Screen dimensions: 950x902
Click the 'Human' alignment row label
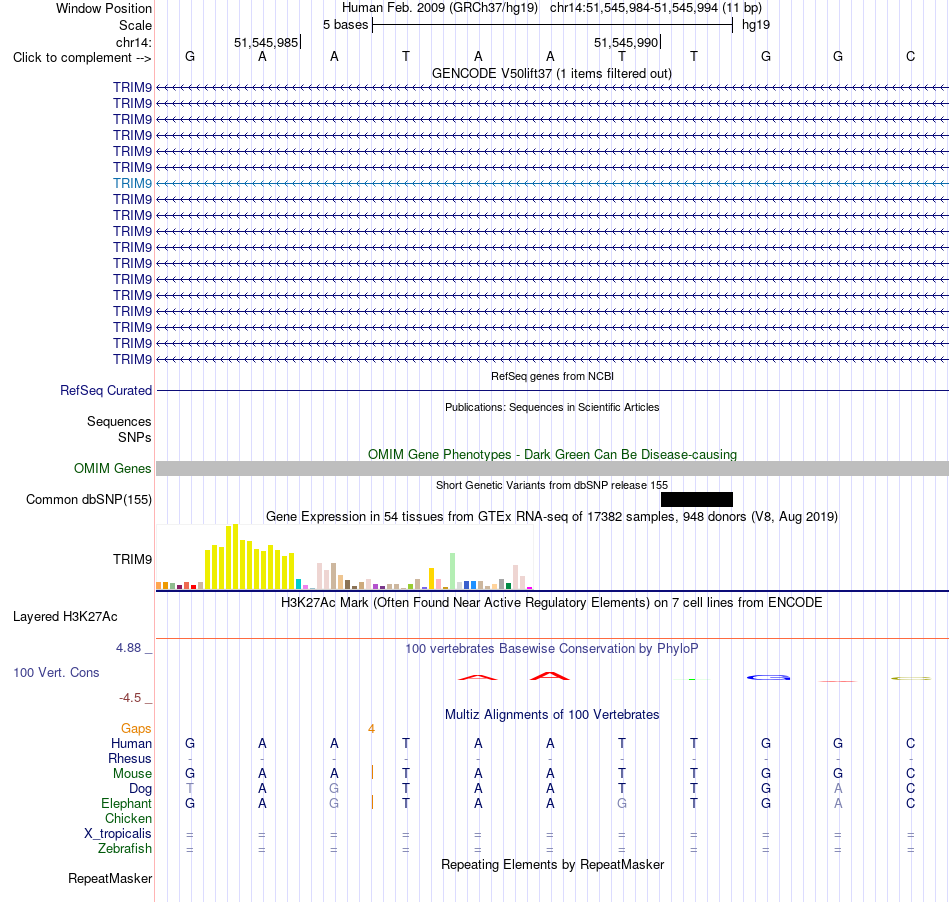(x=131, y=743)
